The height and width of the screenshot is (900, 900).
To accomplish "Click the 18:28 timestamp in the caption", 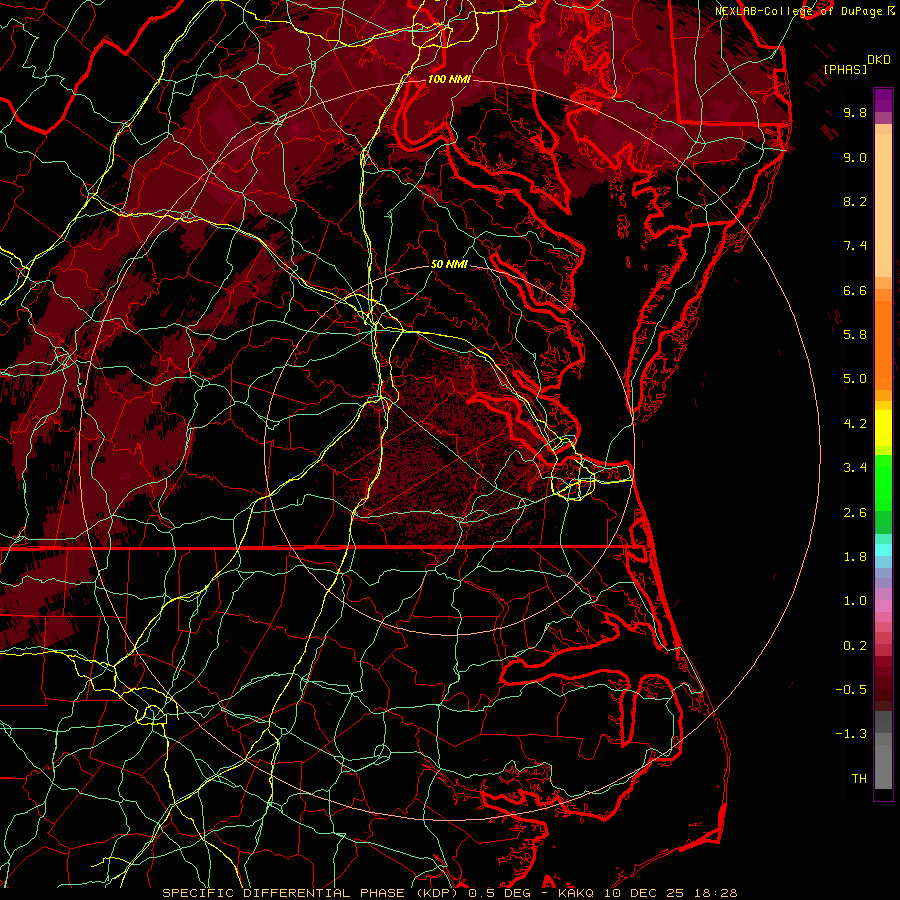I will pos(718,893).
